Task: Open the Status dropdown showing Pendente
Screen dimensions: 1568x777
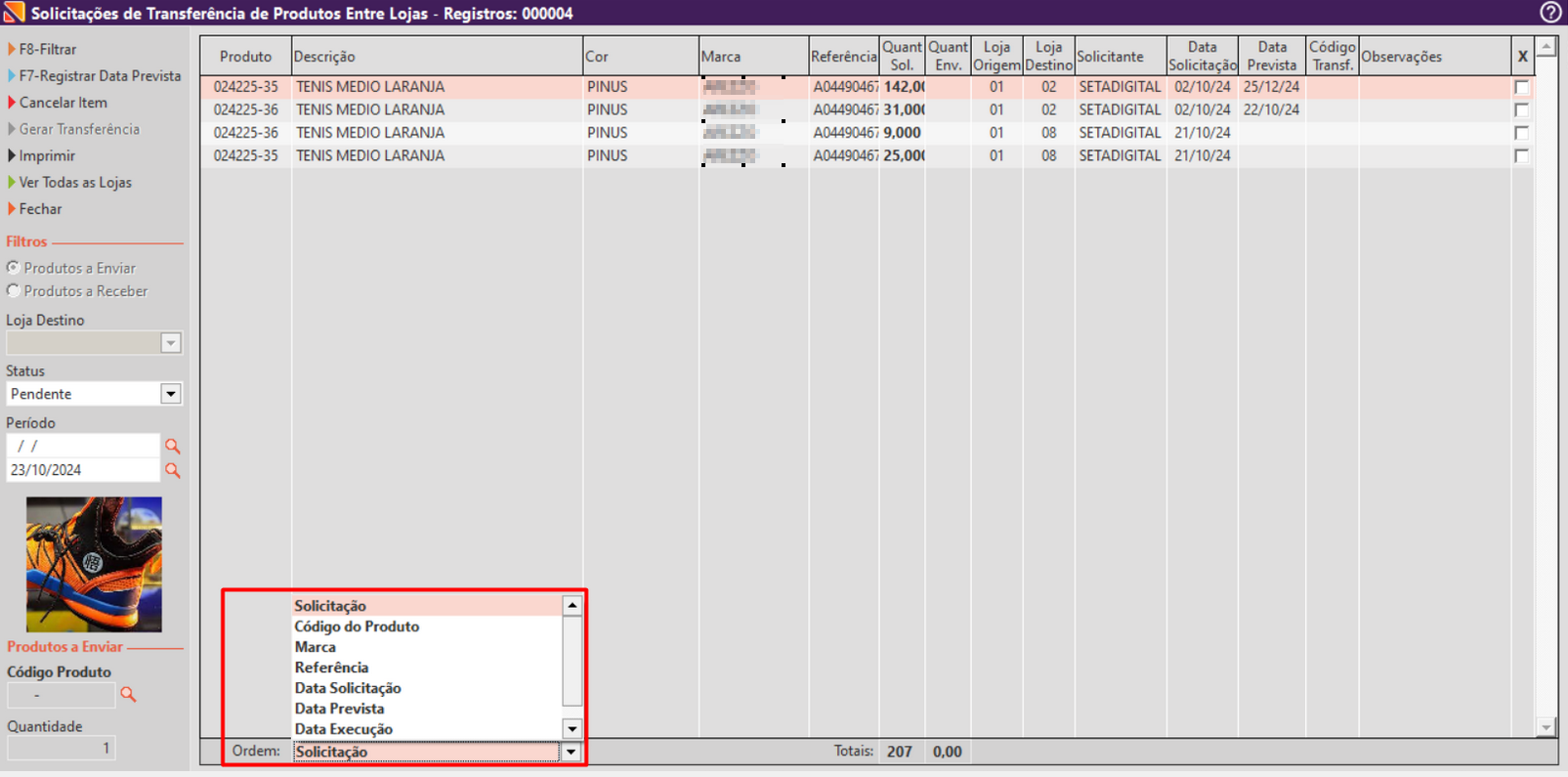Action: [x=171, y=394]
